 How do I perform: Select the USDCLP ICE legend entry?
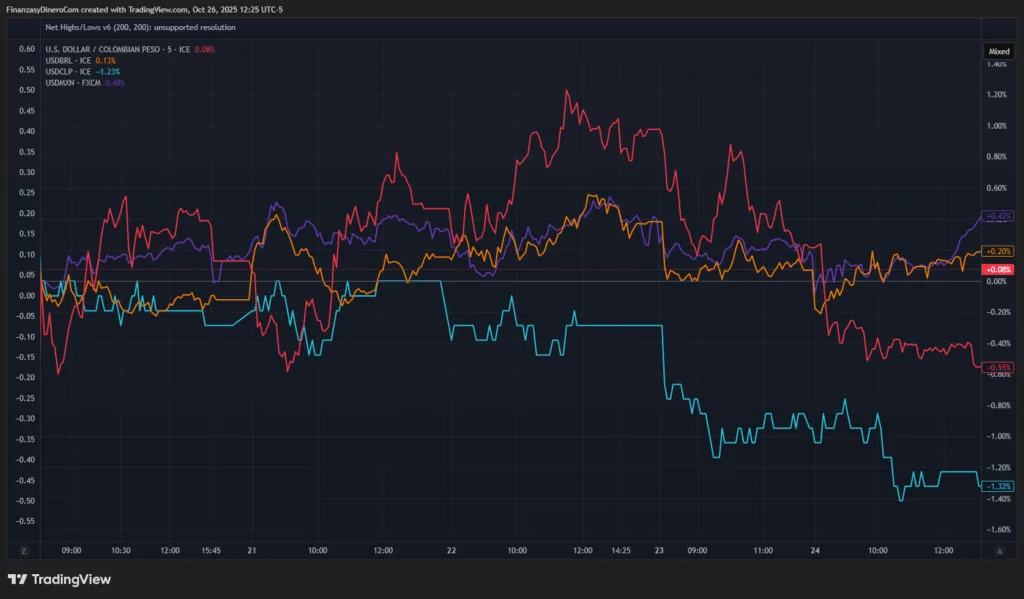pyautogui.click(x=76, y=71)
